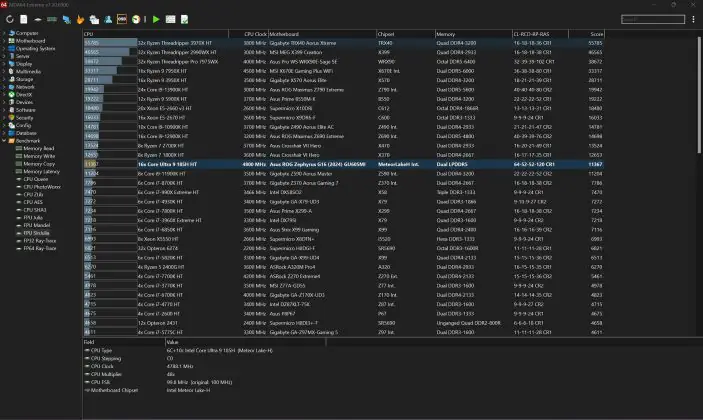This screenshot has width=703, height=420.
Task: Select the highlighted 16x Core Ultra 9 185H row
Action: pyautogui.click(x=344, y=165)
